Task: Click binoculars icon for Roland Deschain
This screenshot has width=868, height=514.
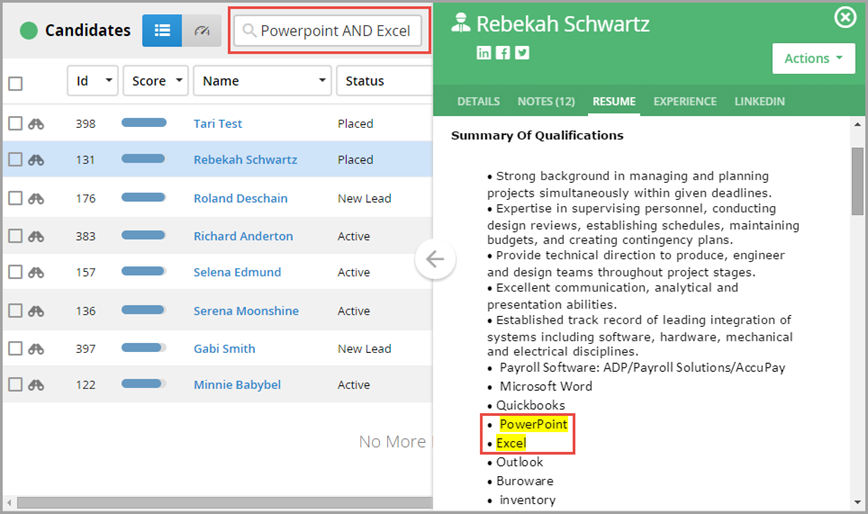Action: coord(36,198)
